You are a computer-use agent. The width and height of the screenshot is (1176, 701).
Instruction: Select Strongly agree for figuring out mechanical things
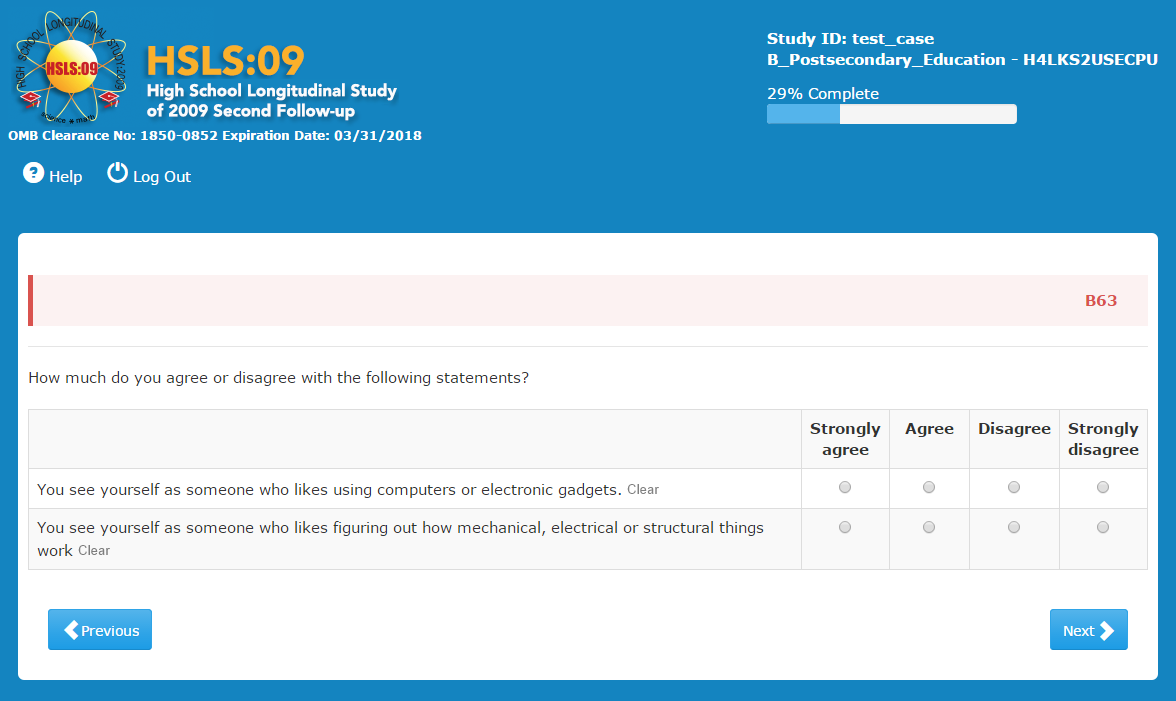[x=845, y=527]
